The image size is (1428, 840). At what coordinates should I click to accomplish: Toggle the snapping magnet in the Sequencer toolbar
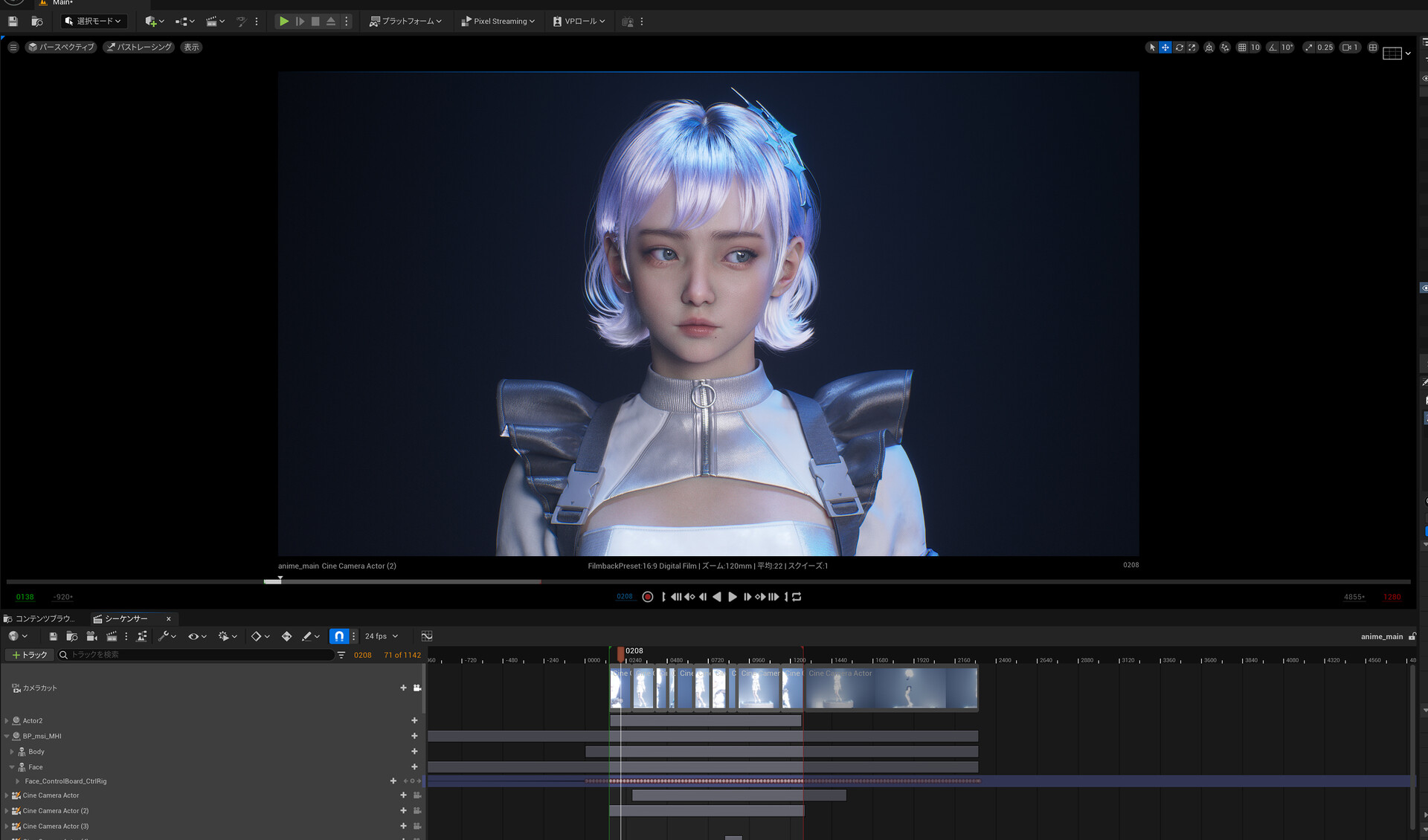point(340,636)
